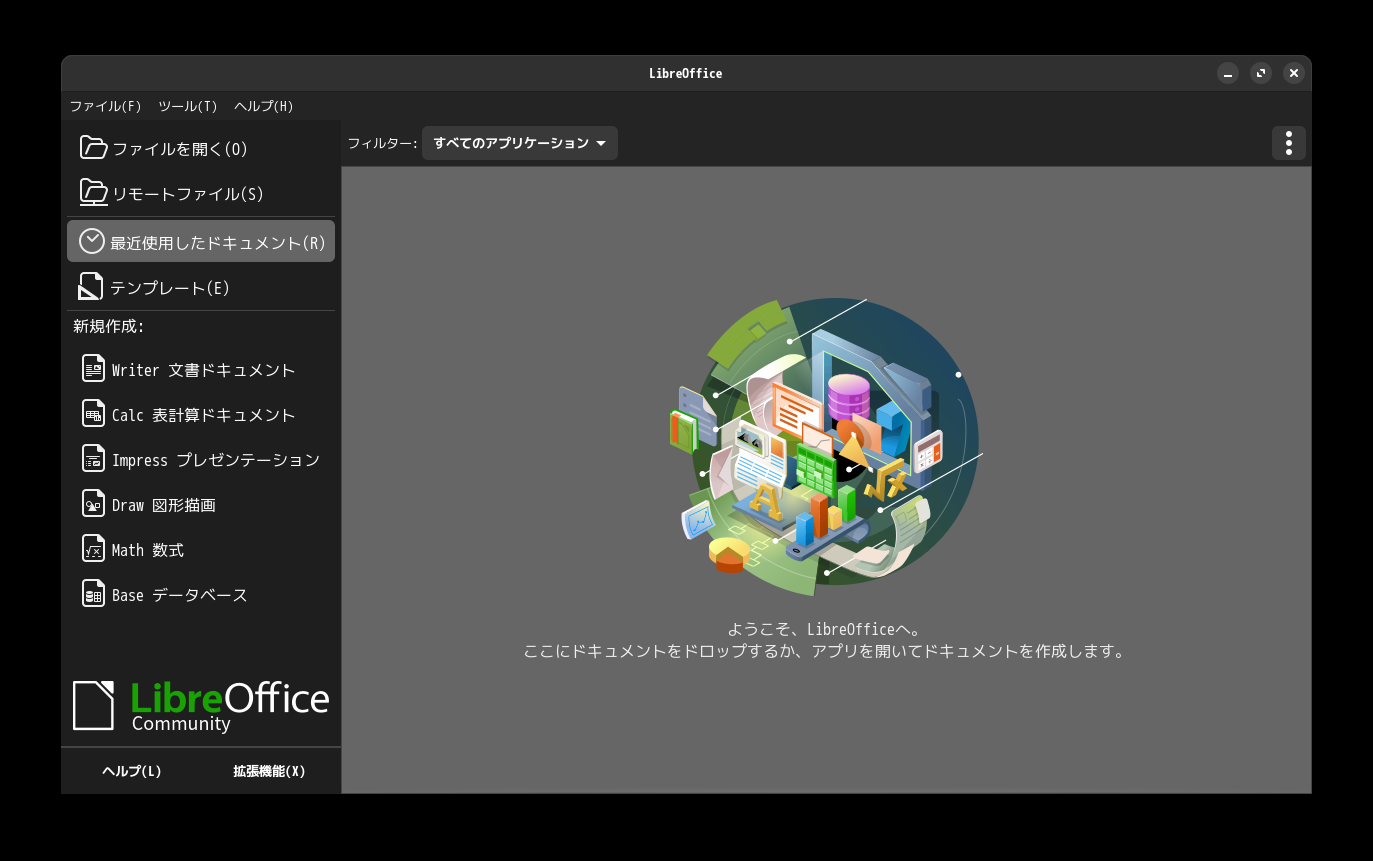Close the LibreOffice window
Screen dimensions: 1373x861
click(1294, 73)
